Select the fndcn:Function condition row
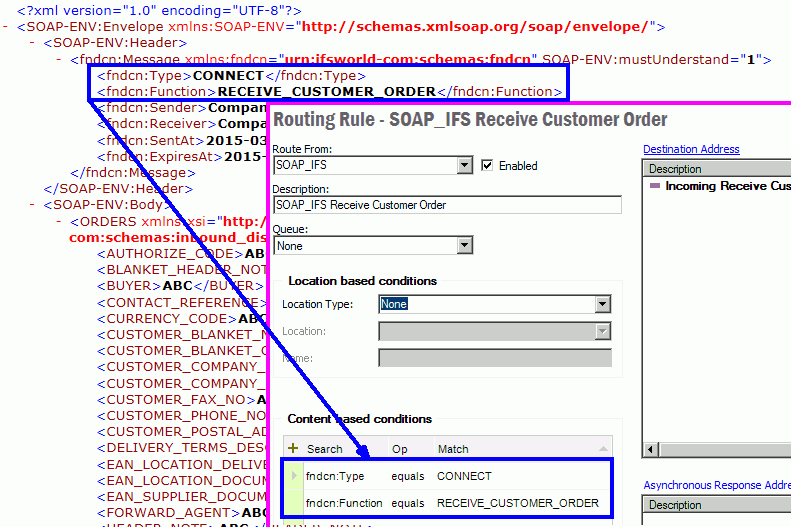The height and width of the screenshot is (527, 791). 452,503
